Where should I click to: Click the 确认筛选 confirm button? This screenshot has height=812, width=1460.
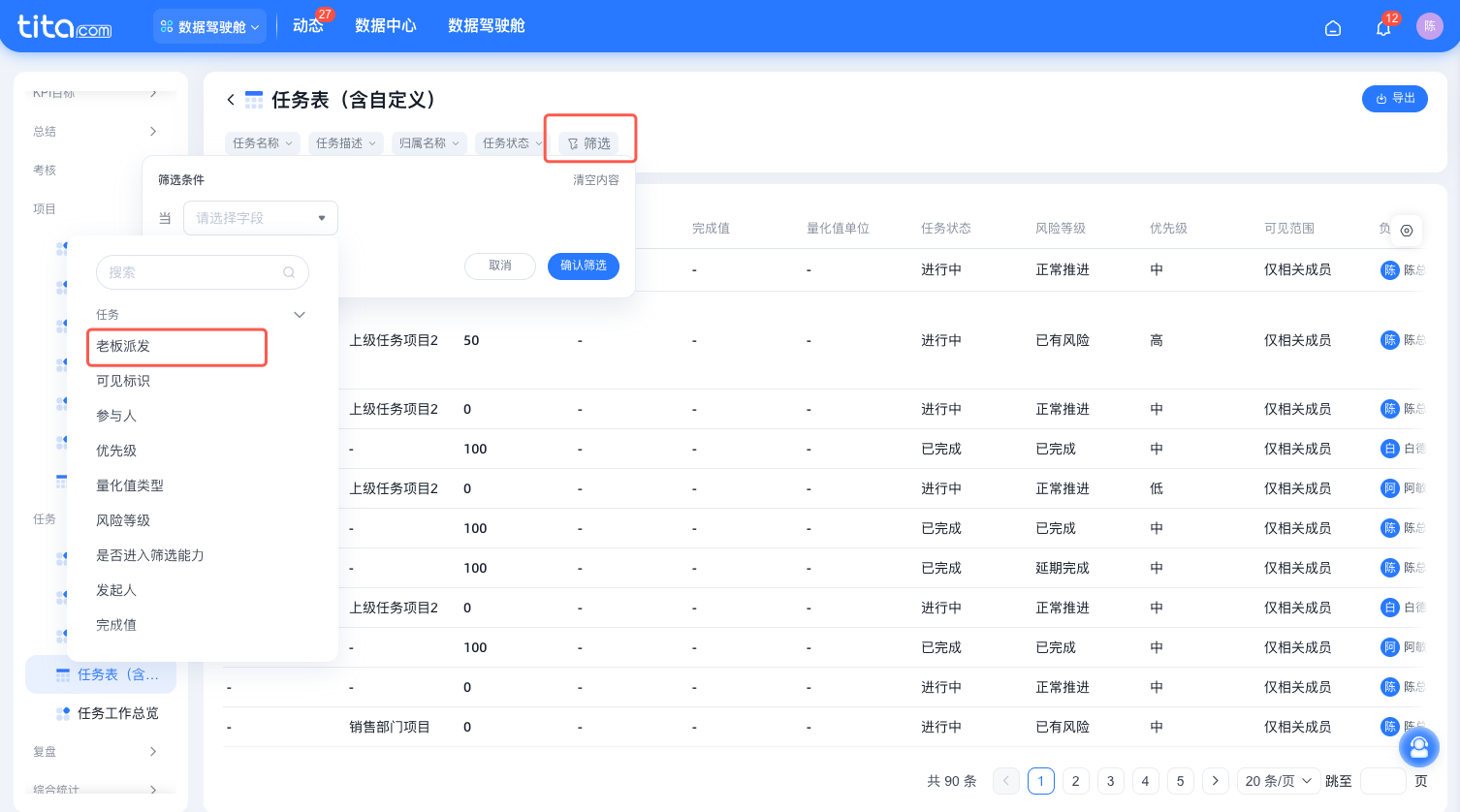point(583,266)
